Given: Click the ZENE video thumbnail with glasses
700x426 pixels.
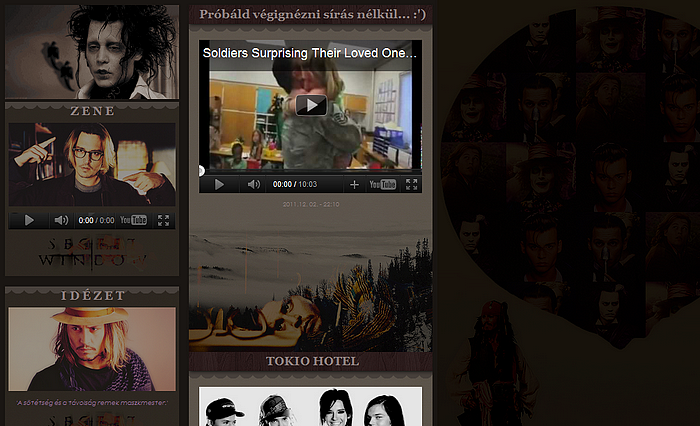Looking at the screenshot, I should point(92,164).
